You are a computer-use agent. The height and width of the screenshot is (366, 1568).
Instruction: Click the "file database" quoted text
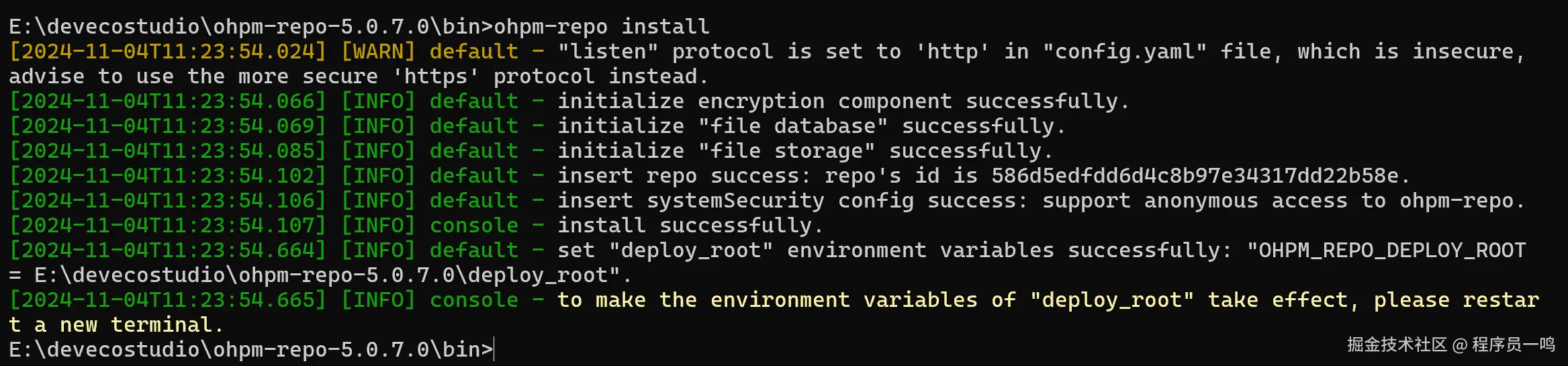[792, 126]
